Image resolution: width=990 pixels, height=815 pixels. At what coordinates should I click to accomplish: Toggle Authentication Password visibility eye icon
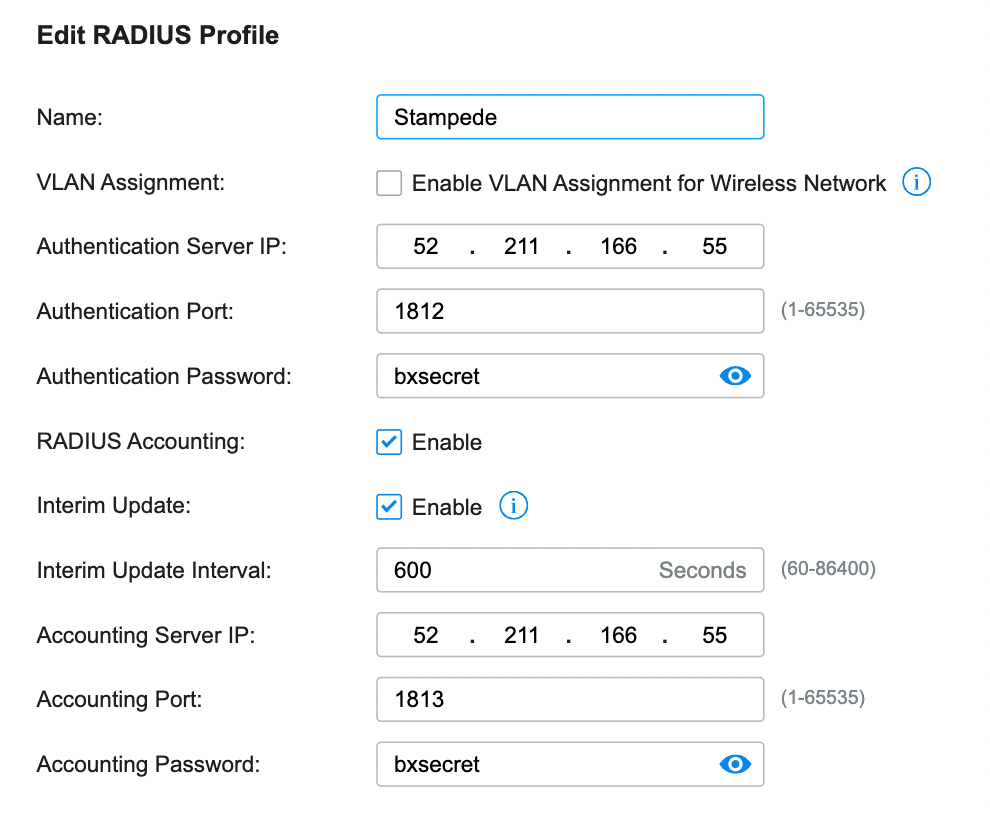735,376
